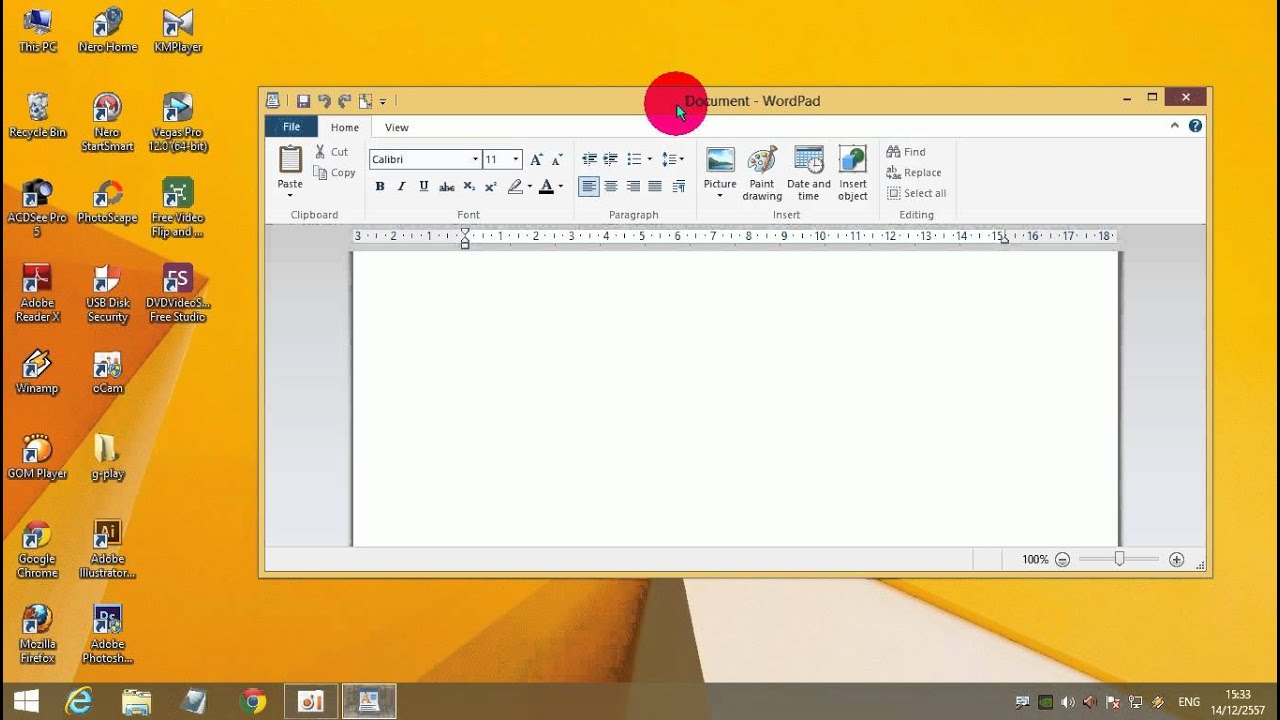Open the Windows Start button

[x=26, y=701]
